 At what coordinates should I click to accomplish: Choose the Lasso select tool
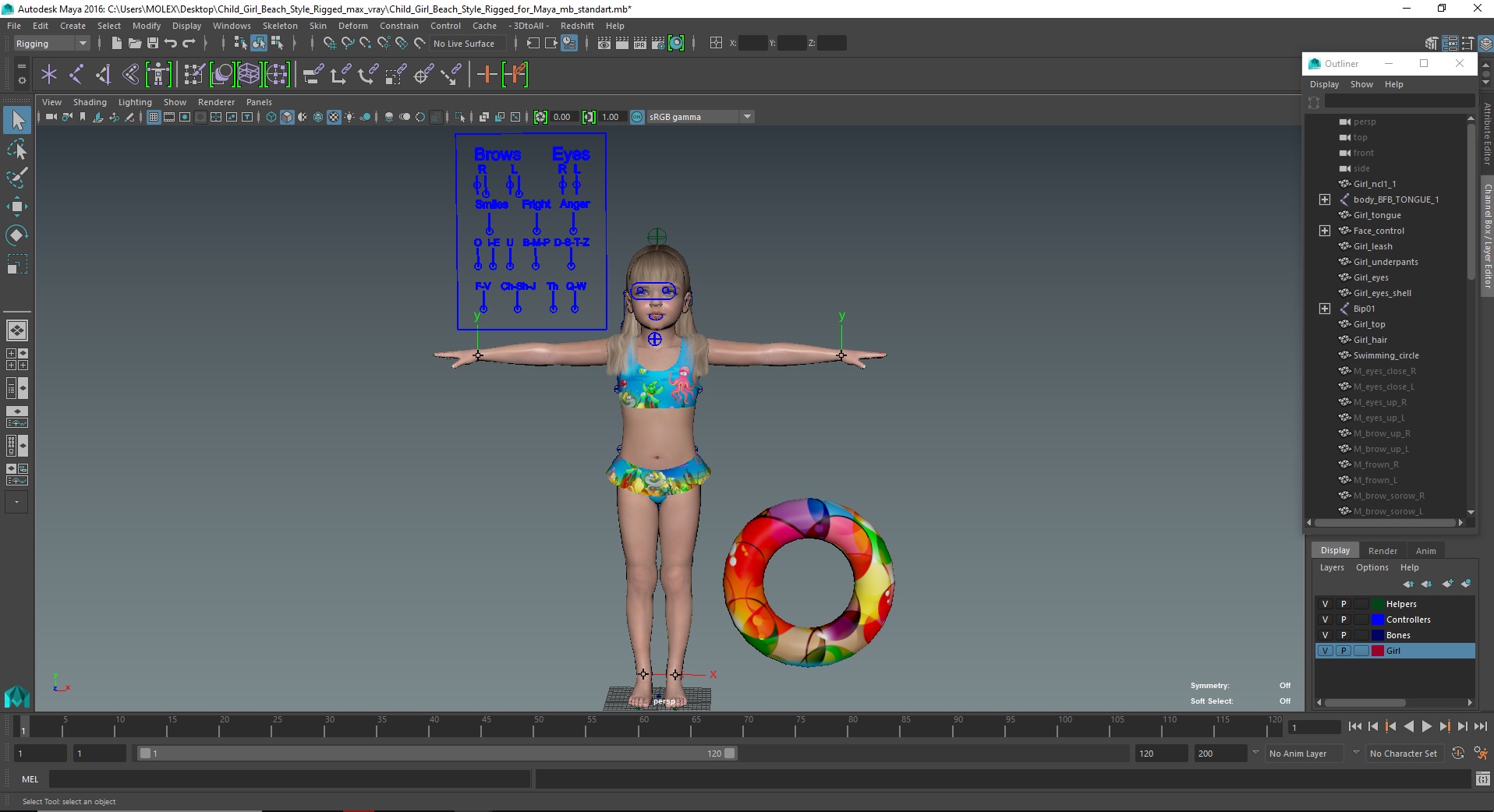click(x=17, y=149)
